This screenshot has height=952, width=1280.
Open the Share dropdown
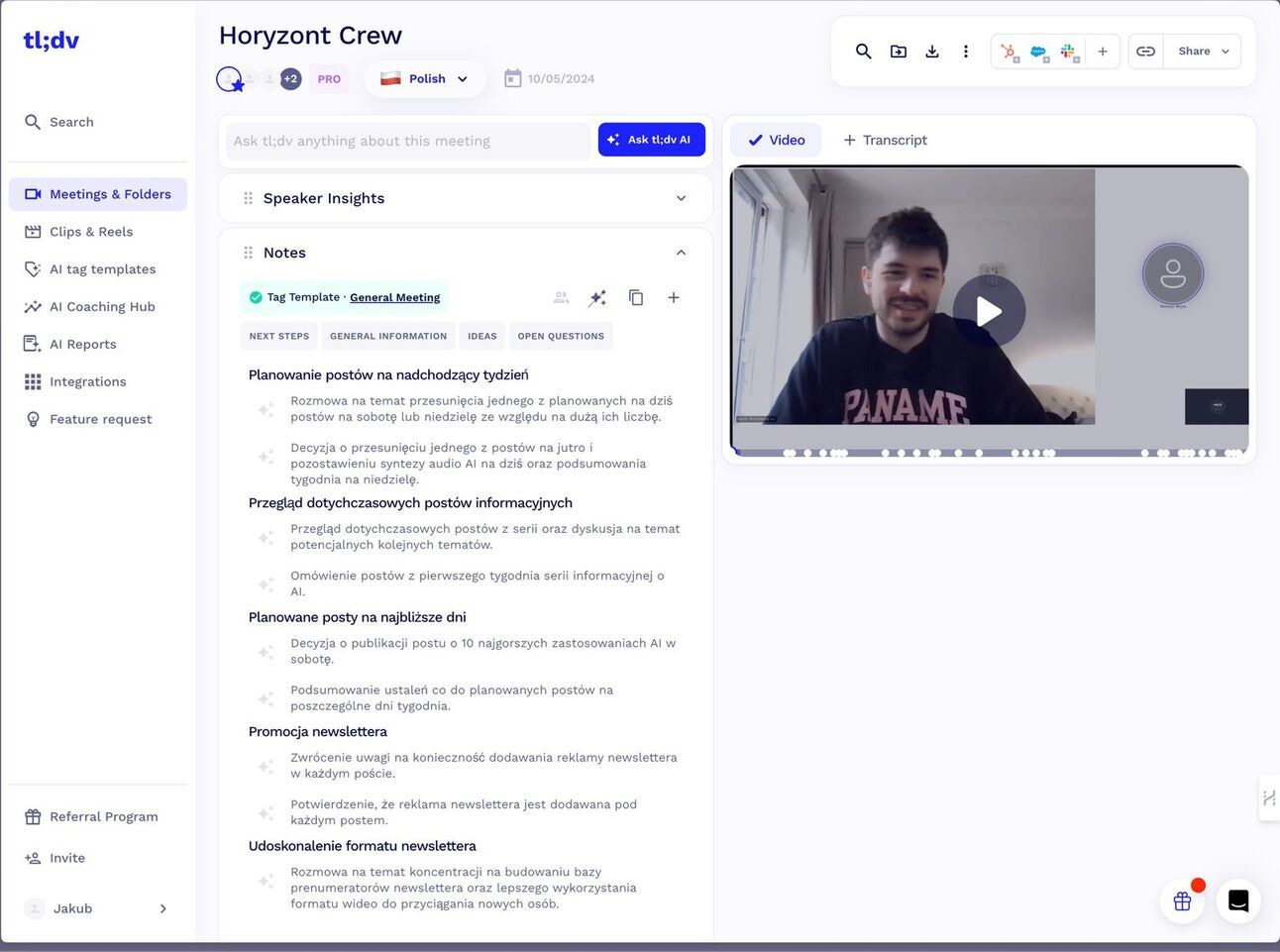tap(1203, 52)
